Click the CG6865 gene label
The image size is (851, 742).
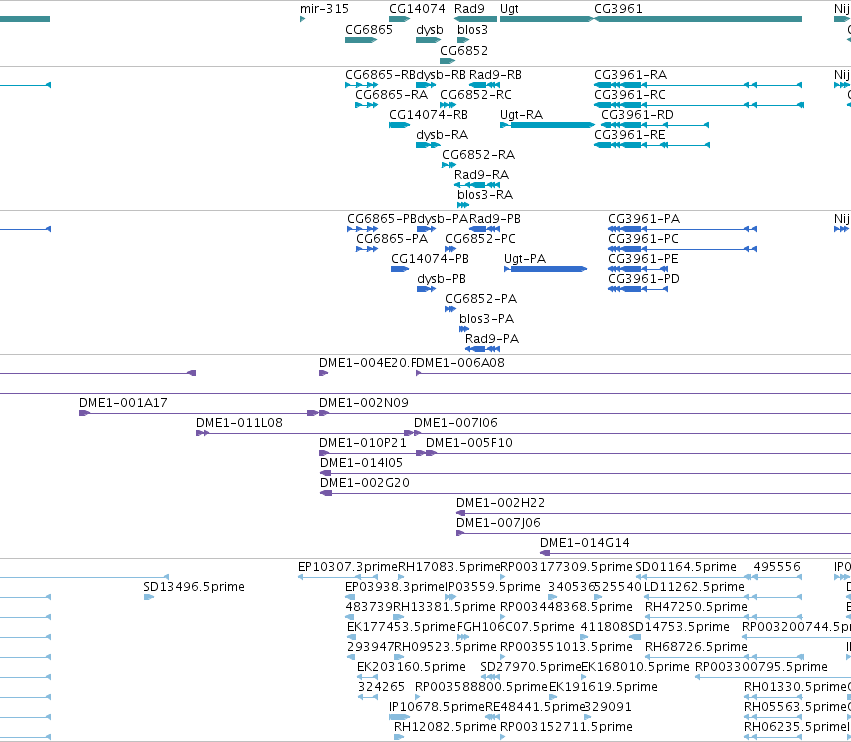coord(369,29)
